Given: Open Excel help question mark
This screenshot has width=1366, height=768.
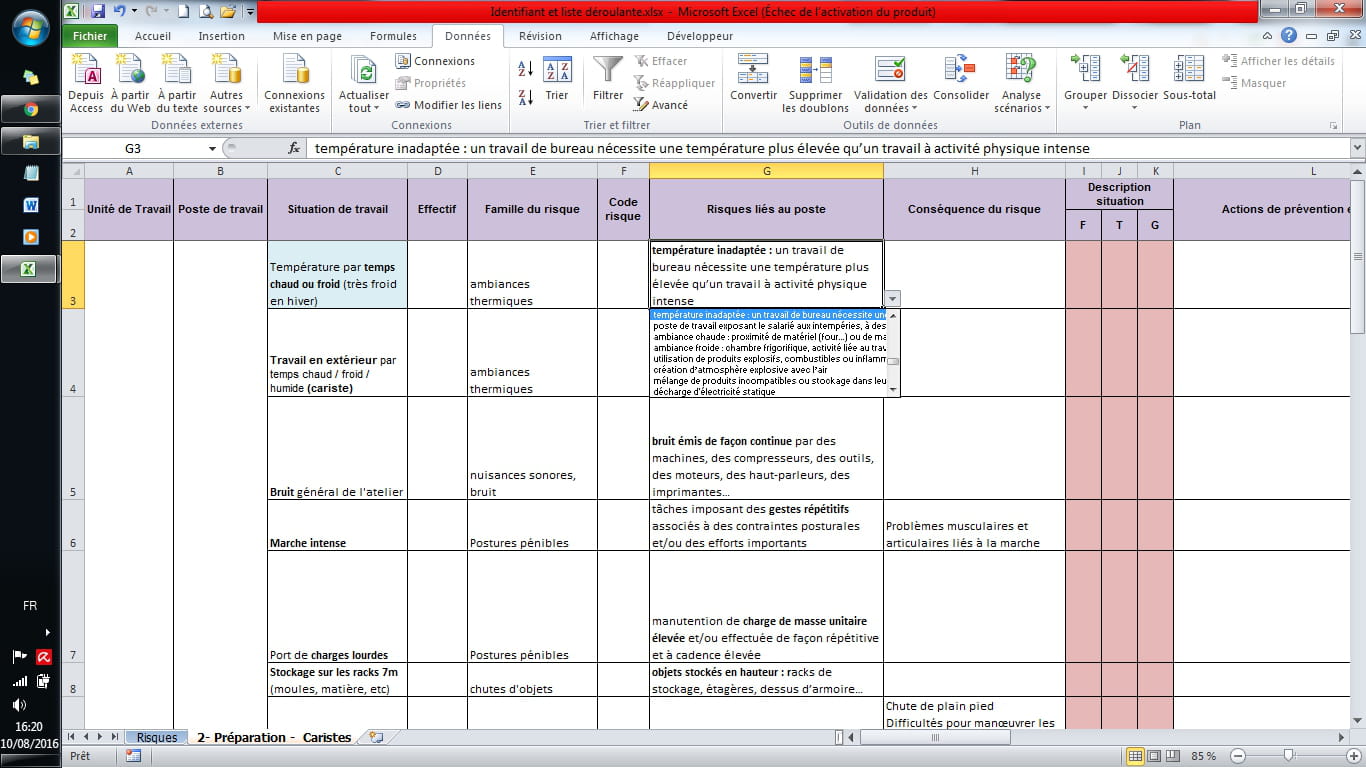Looking at the screenshot, I should coord(1290,35).
